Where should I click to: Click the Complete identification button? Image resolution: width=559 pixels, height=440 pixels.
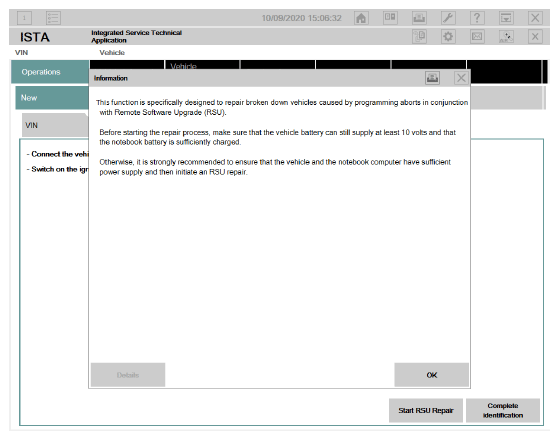[503, 410]
